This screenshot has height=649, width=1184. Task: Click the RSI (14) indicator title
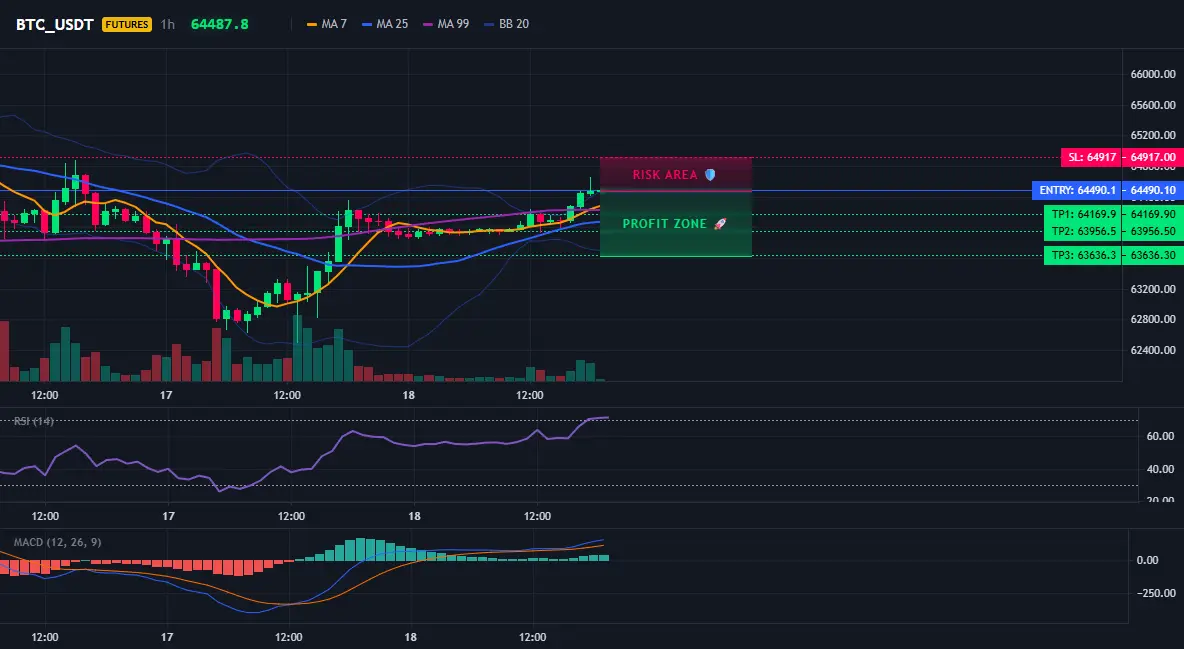pyautogui.click(x=33, y=421)
